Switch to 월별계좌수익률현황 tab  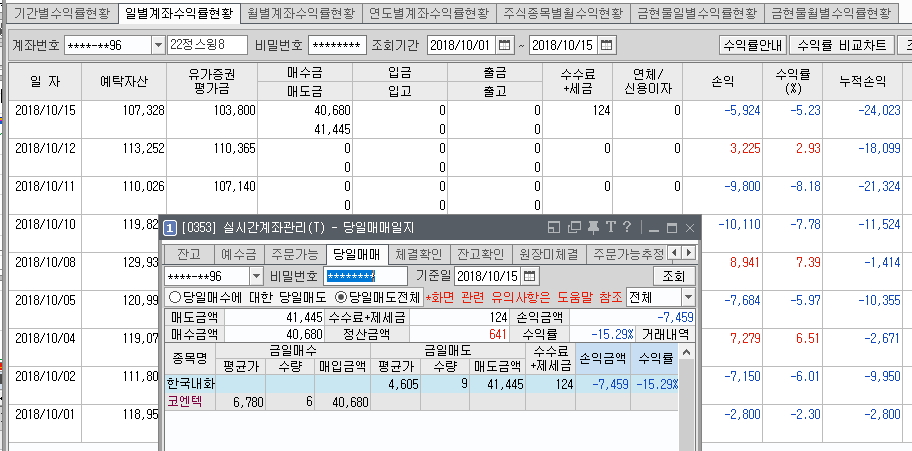(x=300, y=14)
